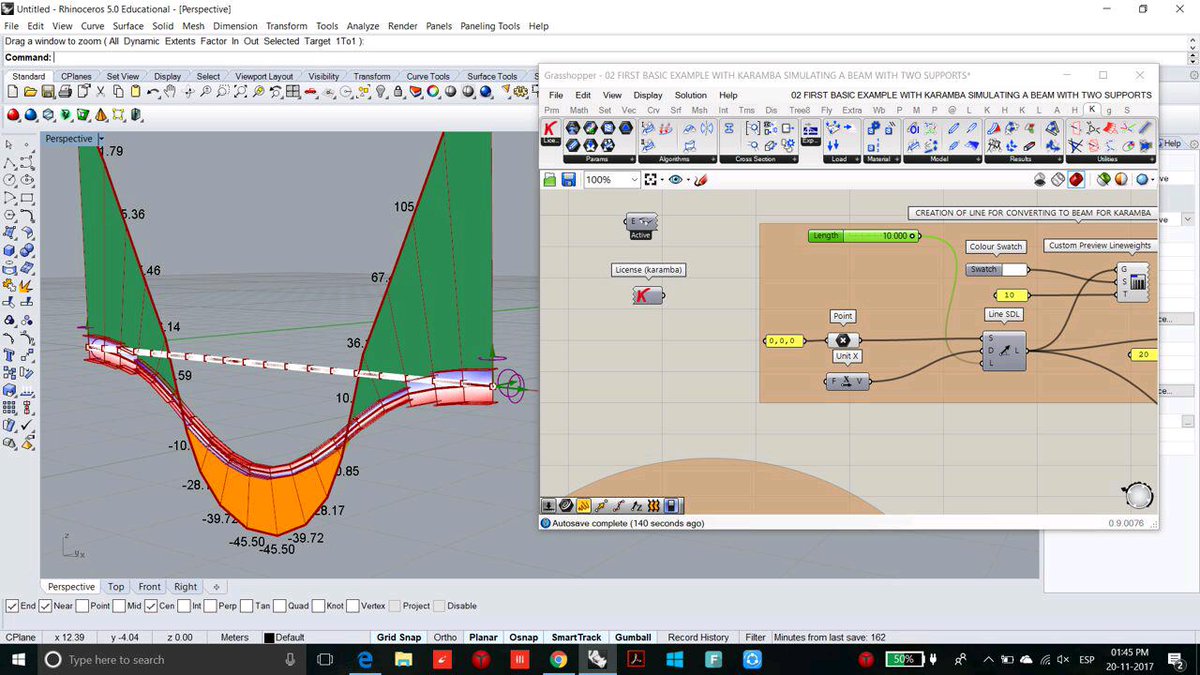Viewport: 1200px width, 675px height.
Task: Switch to the CPlanes toolbar tab
Action: 76,76
